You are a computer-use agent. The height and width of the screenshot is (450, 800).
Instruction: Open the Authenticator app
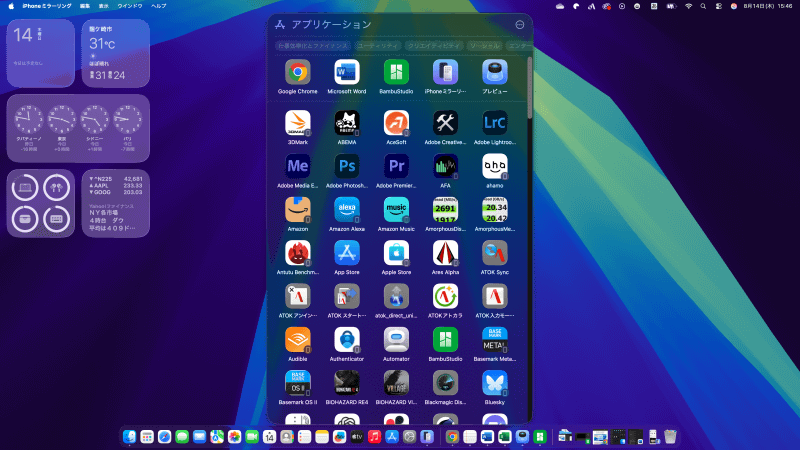click(347, 340)
